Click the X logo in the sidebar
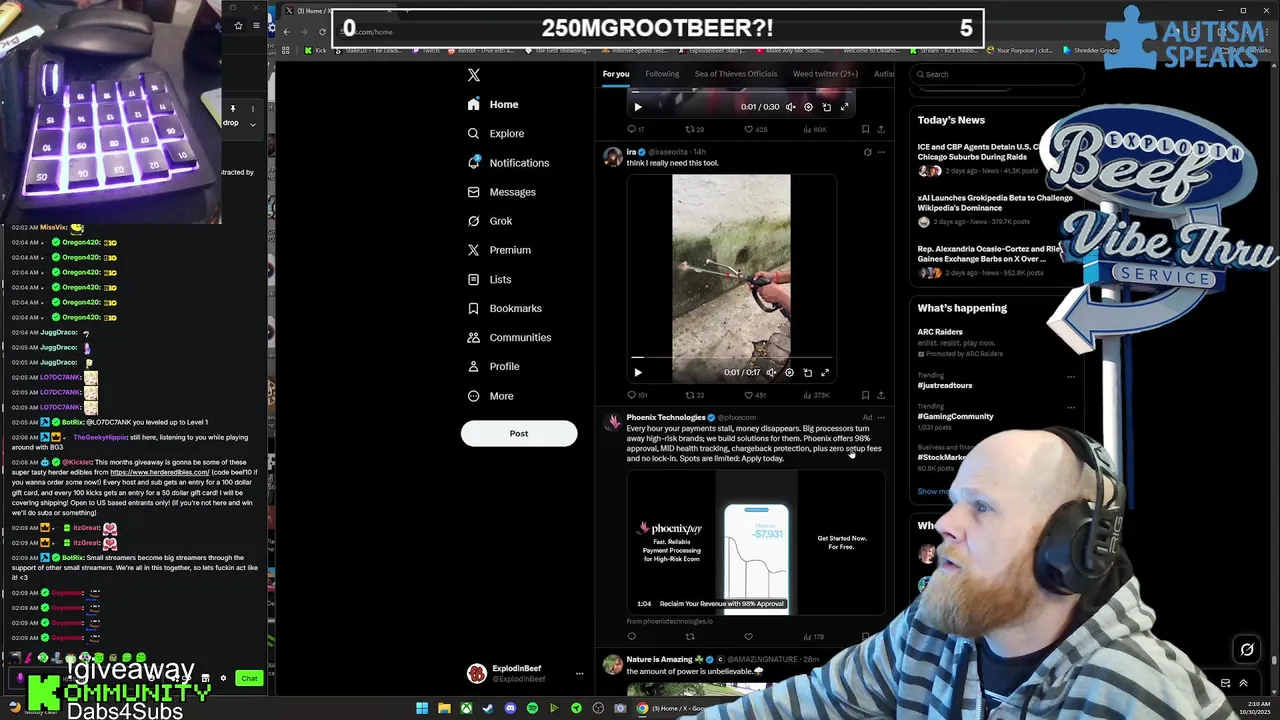 click(474, 75)
